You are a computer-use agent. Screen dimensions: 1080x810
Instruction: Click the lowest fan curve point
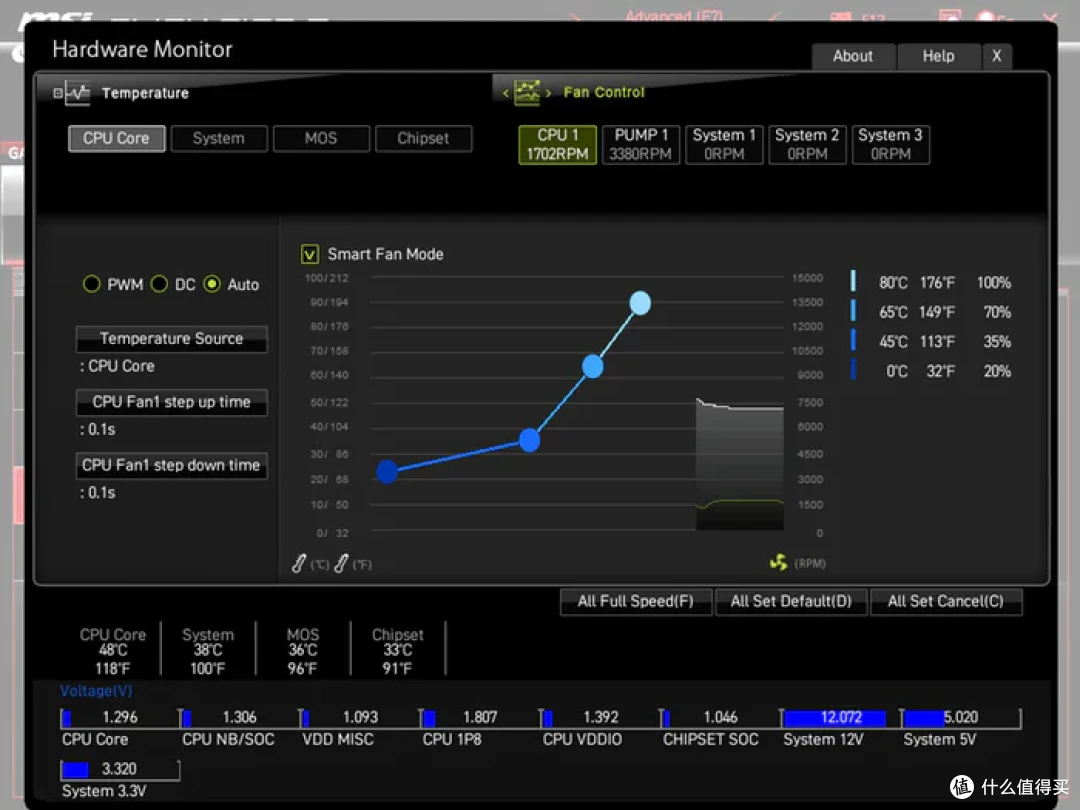pyautogui.click(x=387, y=472)
